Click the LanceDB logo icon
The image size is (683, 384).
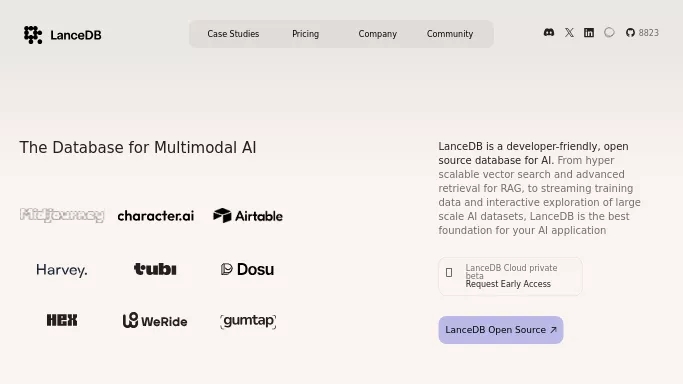(33, 35)
